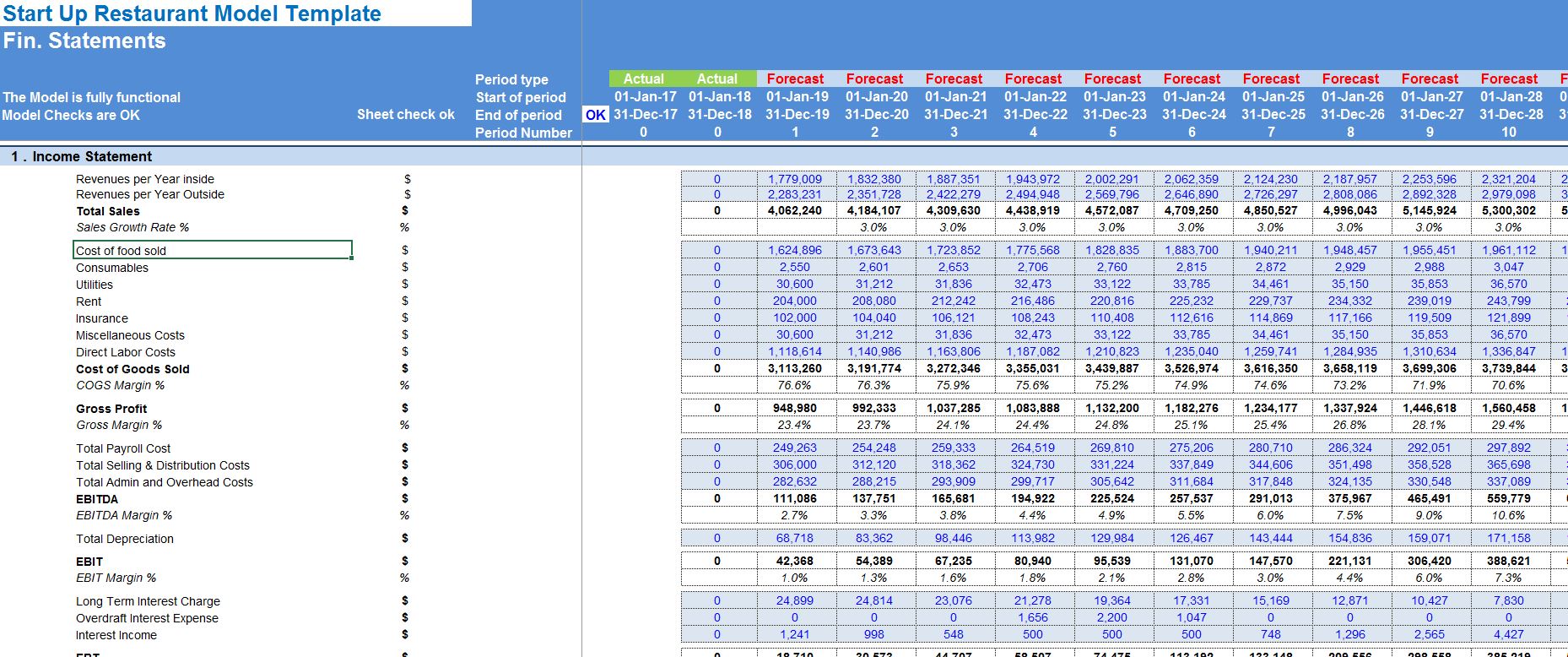Select EBIT value 388,621
The image size is (1568, 657).
(1509, 561)
